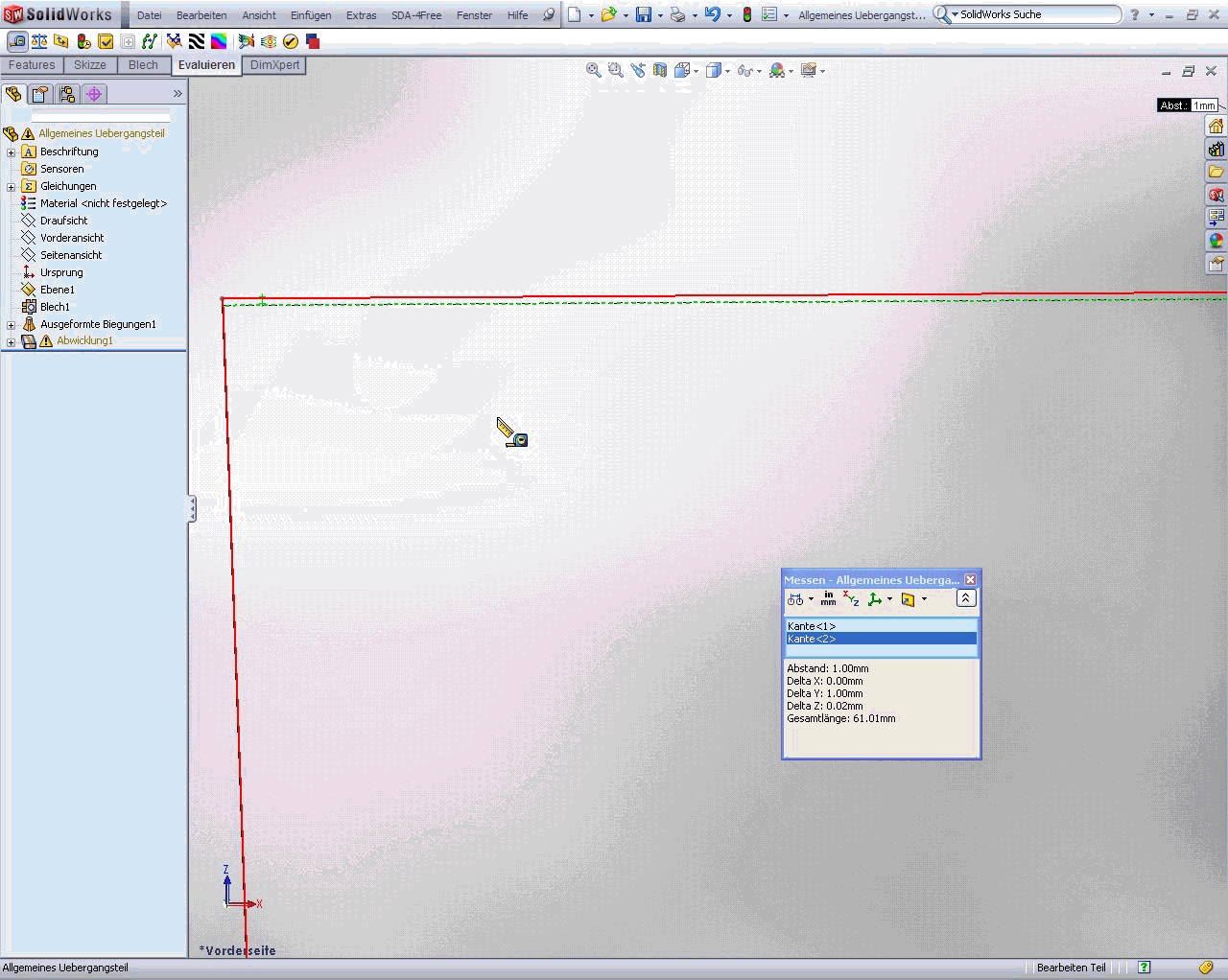This screenshot has width=1228, height=980.
Task: Select the Zebra Stripes tool
Action: [196, 41]
